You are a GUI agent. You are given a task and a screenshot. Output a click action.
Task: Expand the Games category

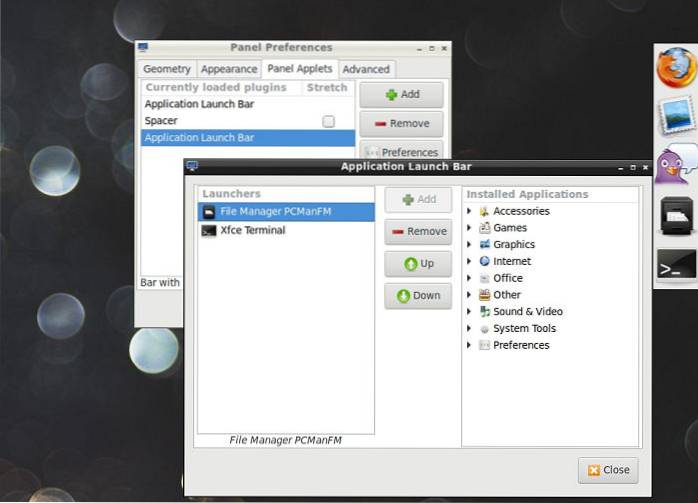coord(470,228)
